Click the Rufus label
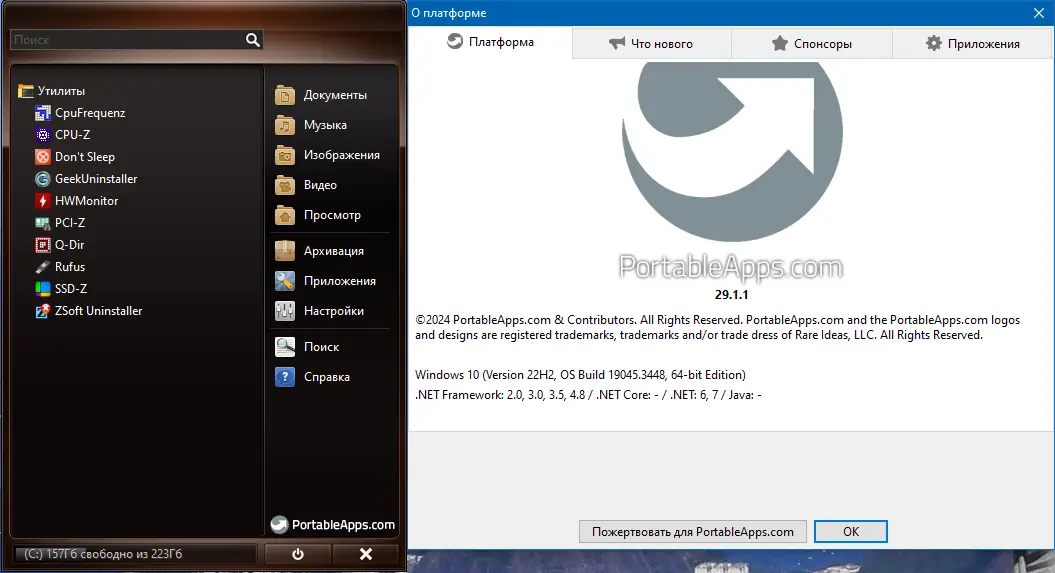 (70, 267)
